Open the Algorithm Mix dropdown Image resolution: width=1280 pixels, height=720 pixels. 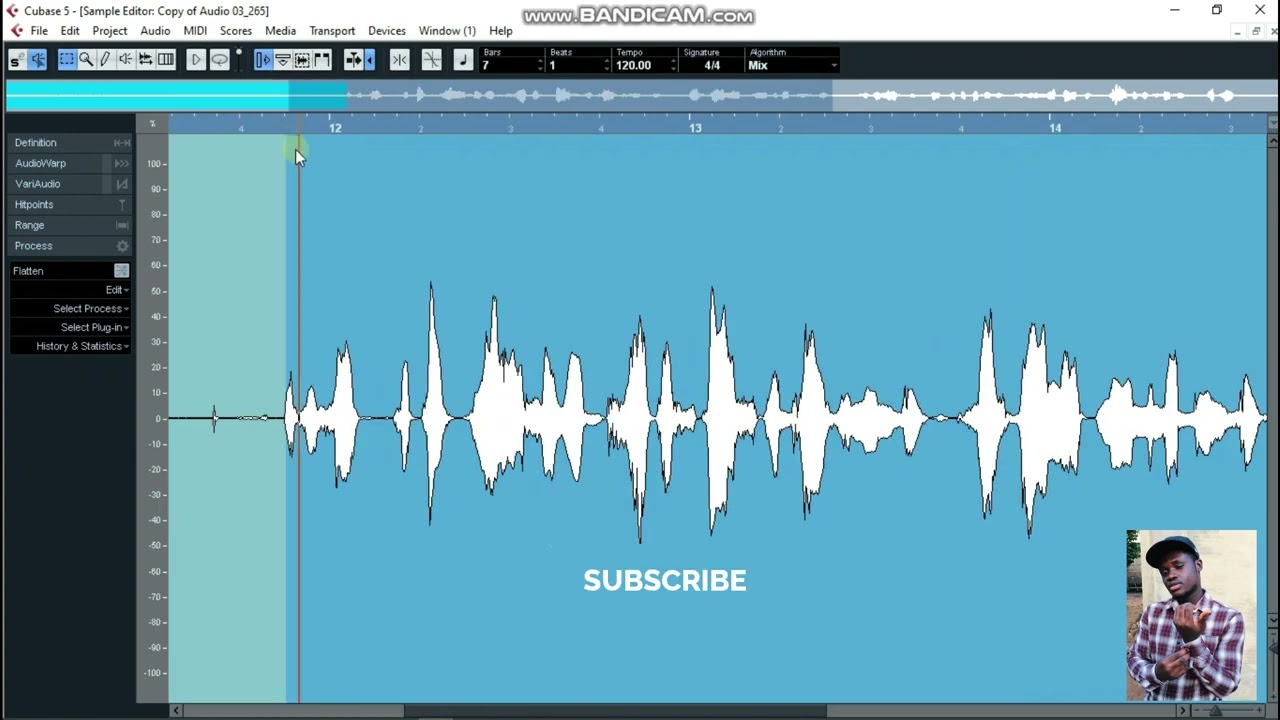click(793, 65)
